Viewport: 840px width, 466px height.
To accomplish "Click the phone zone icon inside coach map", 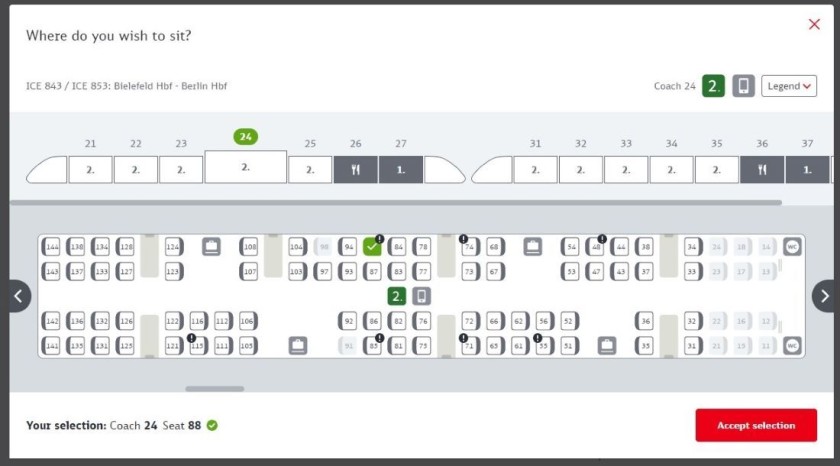I will tap(422, 296).
